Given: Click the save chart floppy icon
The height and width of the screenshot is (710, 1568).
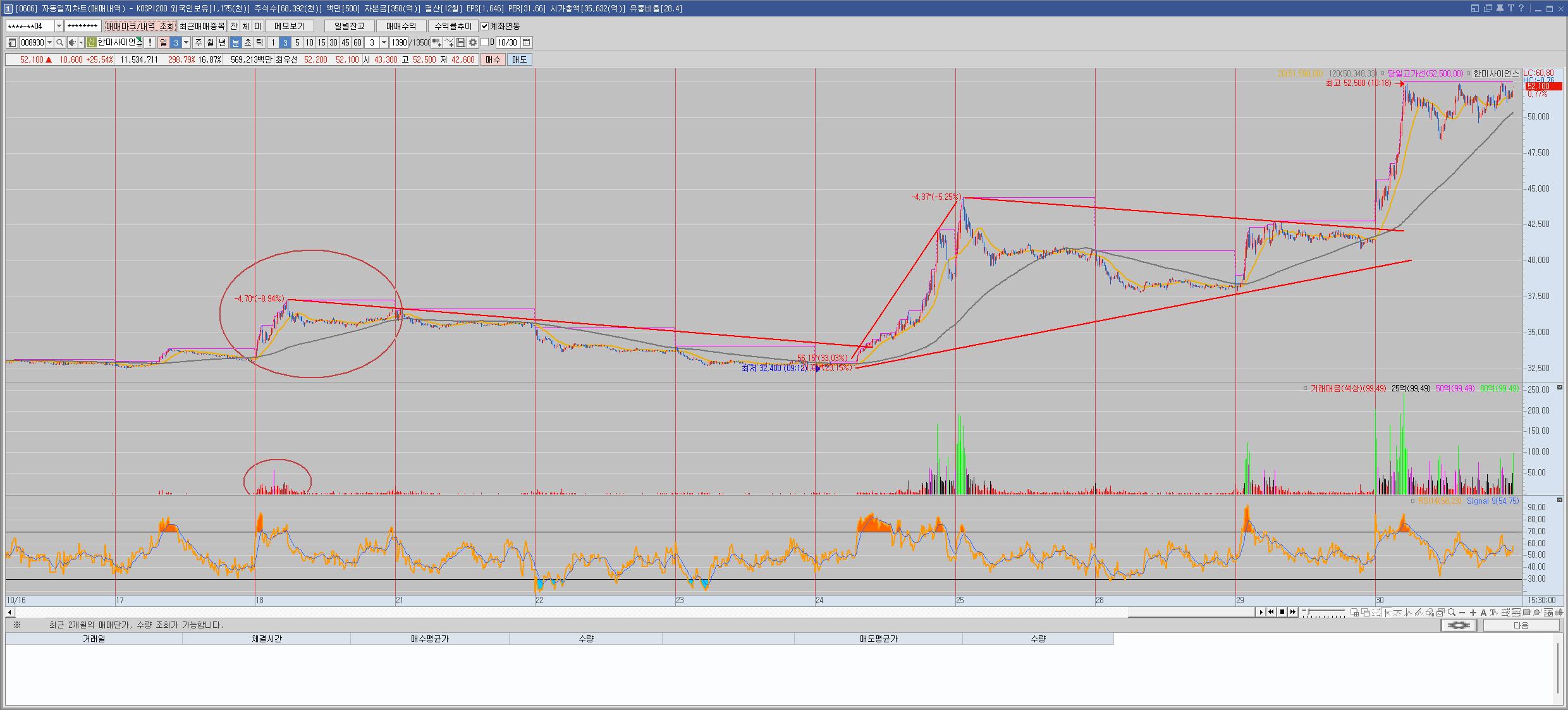Looking at the screenshot, I should pyautogui.click(x=461, y=42).
